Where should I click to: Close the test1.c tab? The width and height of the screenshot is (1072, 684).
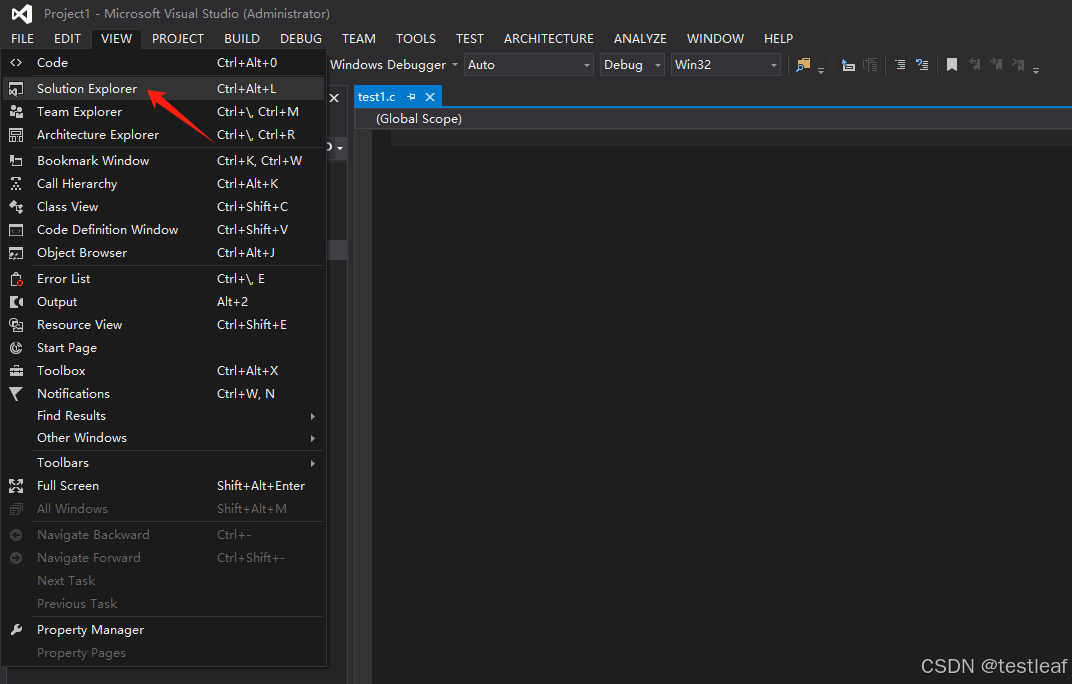click(430, 97)
